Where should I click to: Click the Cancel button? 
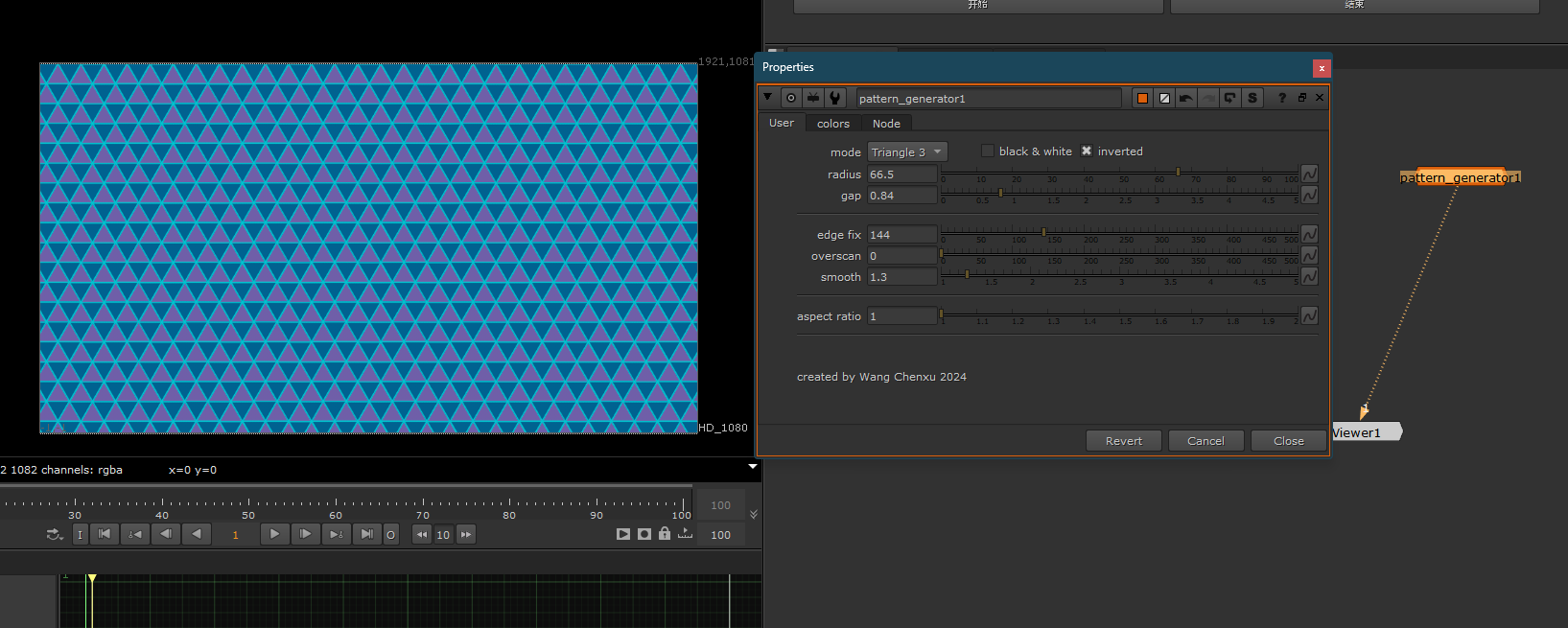1205,441
